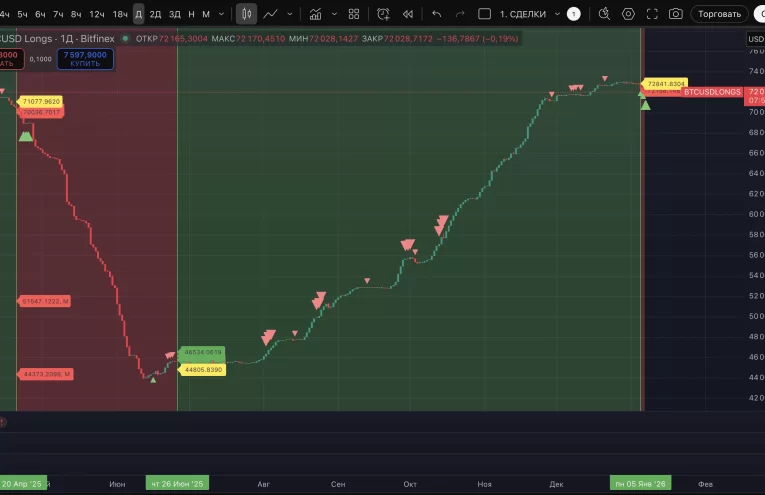The width and height of the screenshot is (765, 495).
Task: Click the yellow 71077.9620 price label
Action: (40, 101)
